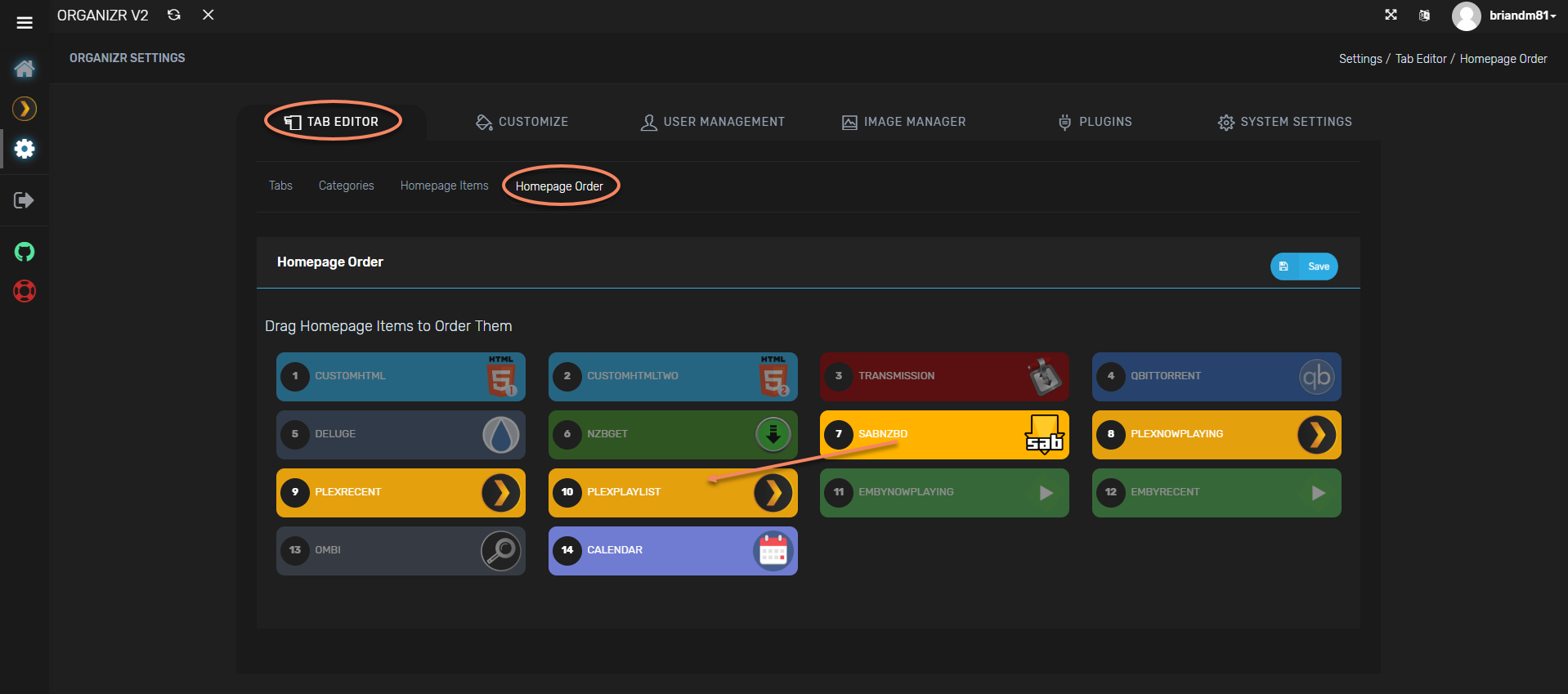This screenshot has width=1568, height=694.
Task: Click the Settings breadcrumb link
Action: 1360,59
